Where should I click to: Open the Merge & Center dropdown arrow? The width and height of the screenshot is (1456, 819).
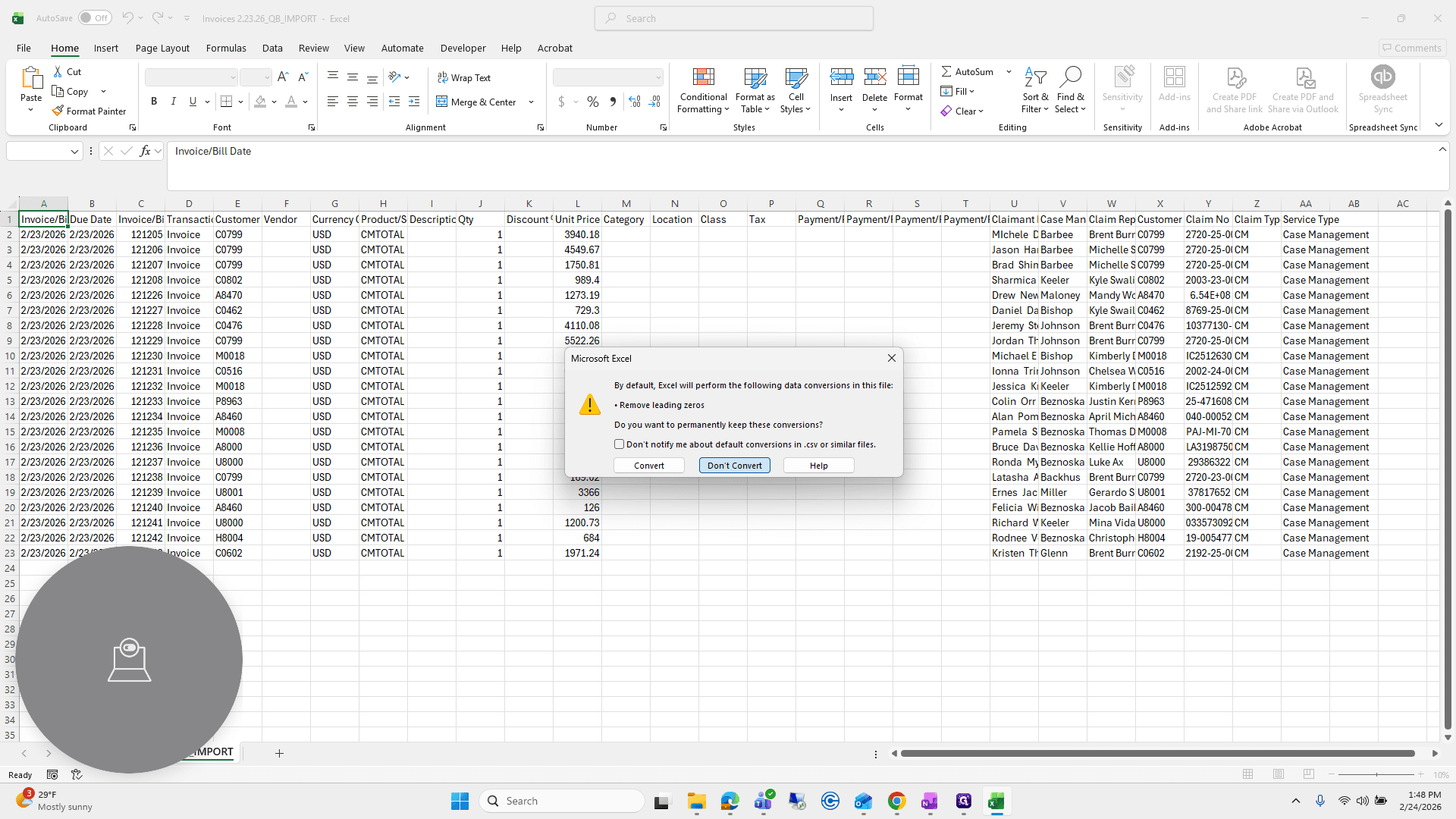(x=531, y=102)
